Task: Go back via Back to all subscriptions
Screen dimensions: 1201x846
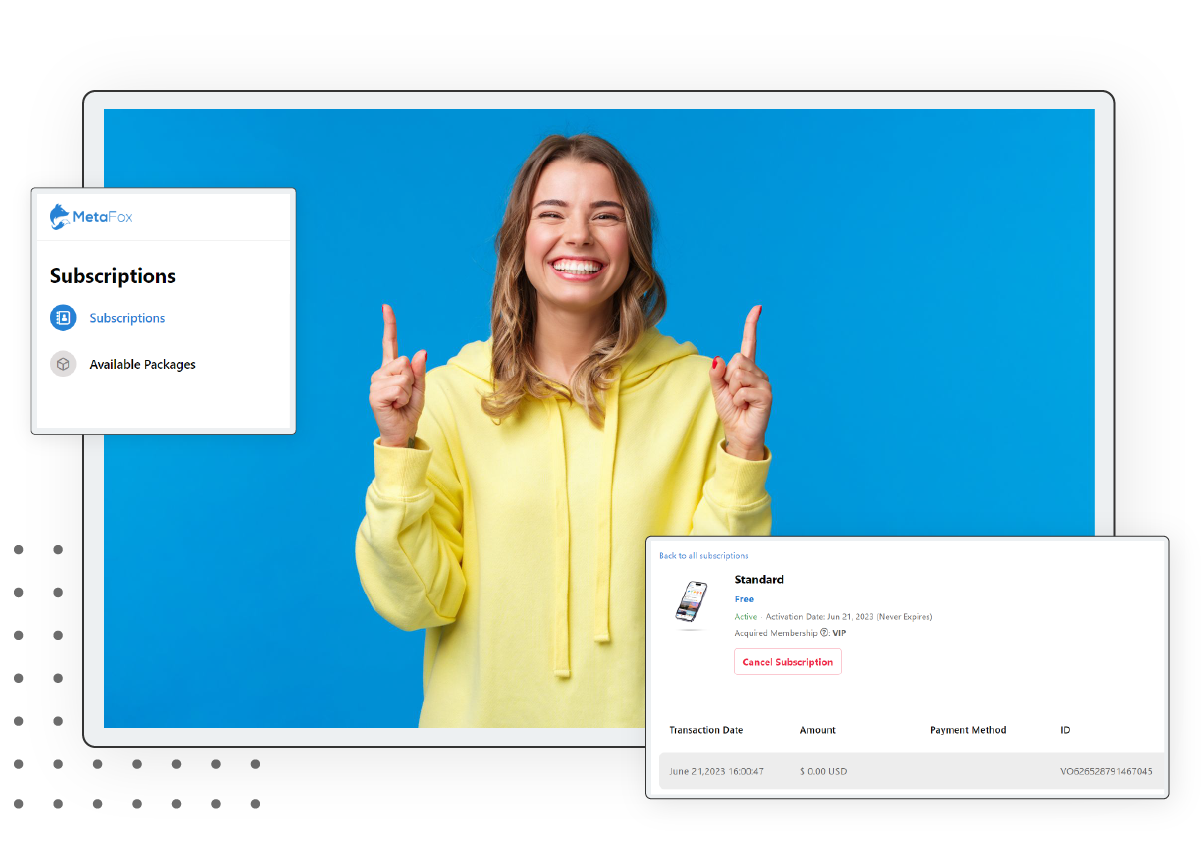Action: tap(703, 556)
